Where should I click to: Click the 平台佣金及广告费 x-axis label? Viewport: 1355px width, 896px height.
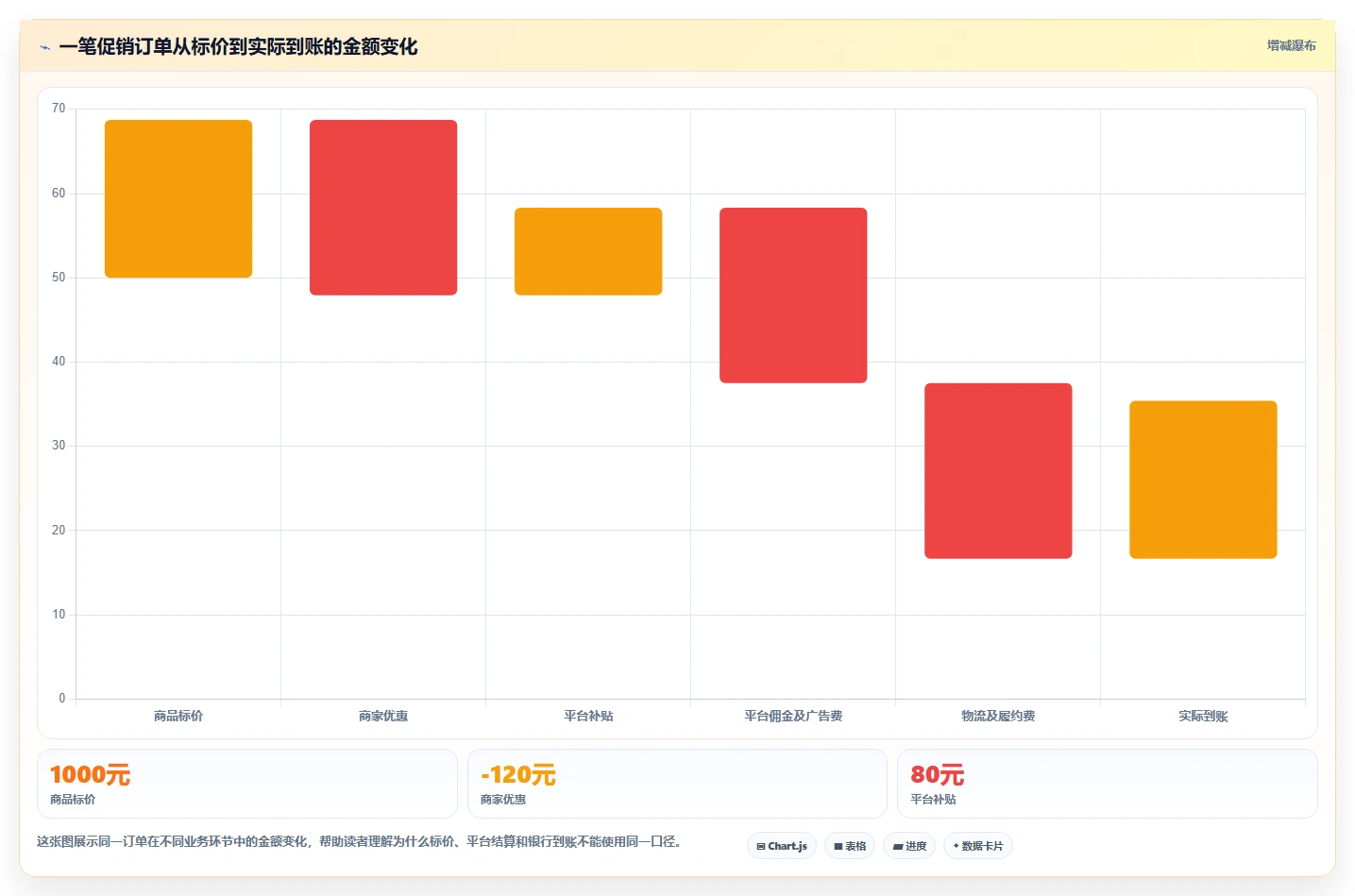[793, 717]
